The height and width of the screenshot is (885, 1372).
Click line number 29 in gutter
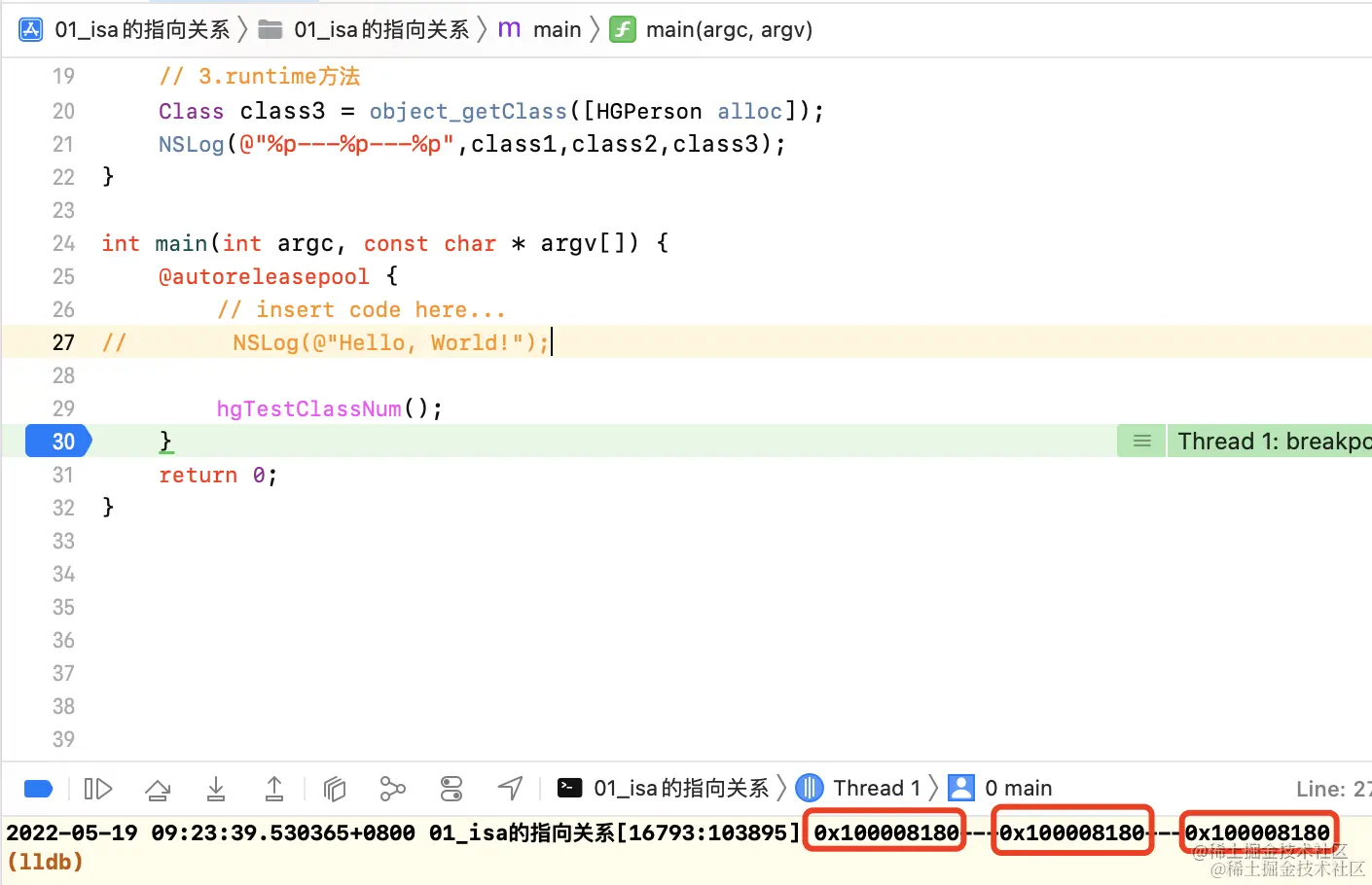pos(63,408)
